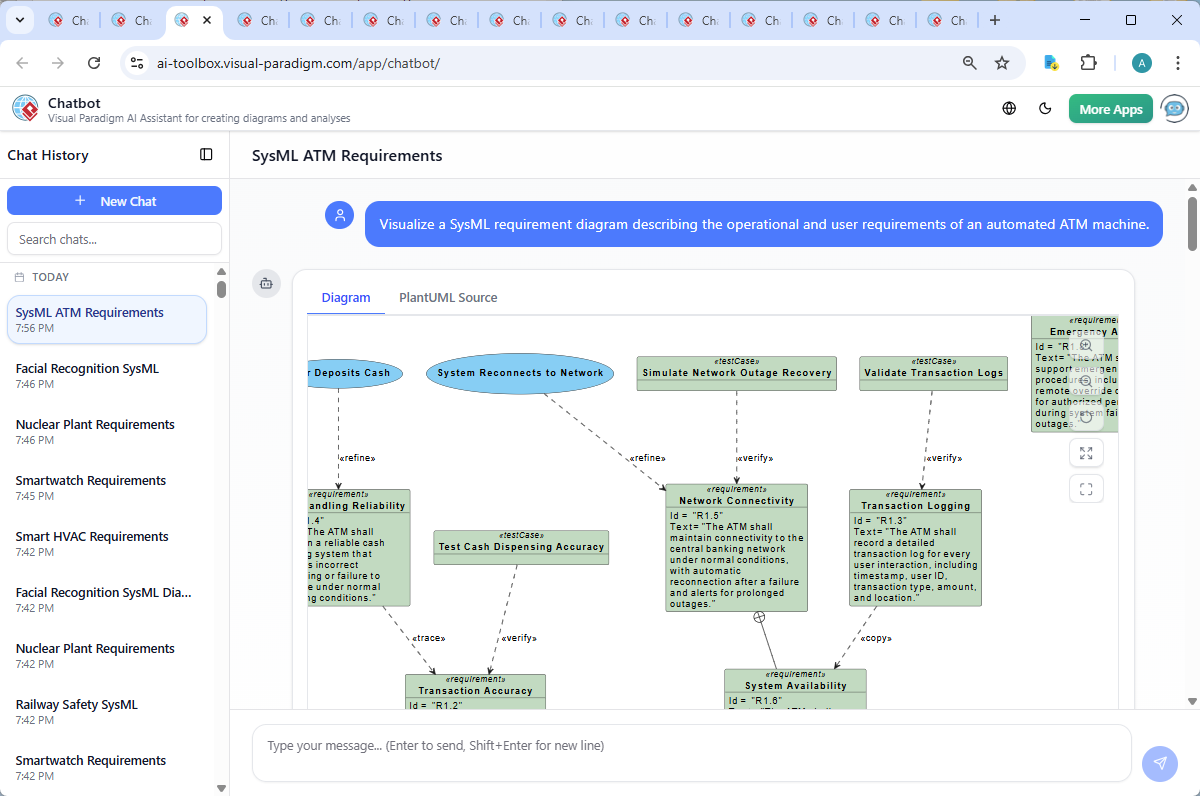Click the Search chats input field

tap(114, 239)
